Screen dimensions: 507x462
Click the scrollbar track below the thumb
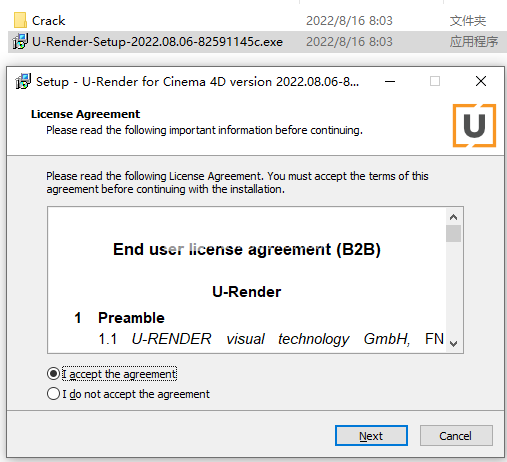point(453,289)
